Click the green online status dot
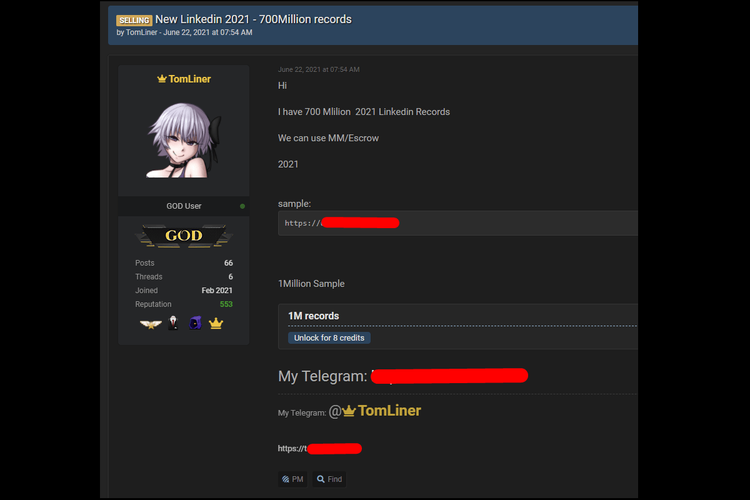This screenshot has width=750, height=500. 243,206
